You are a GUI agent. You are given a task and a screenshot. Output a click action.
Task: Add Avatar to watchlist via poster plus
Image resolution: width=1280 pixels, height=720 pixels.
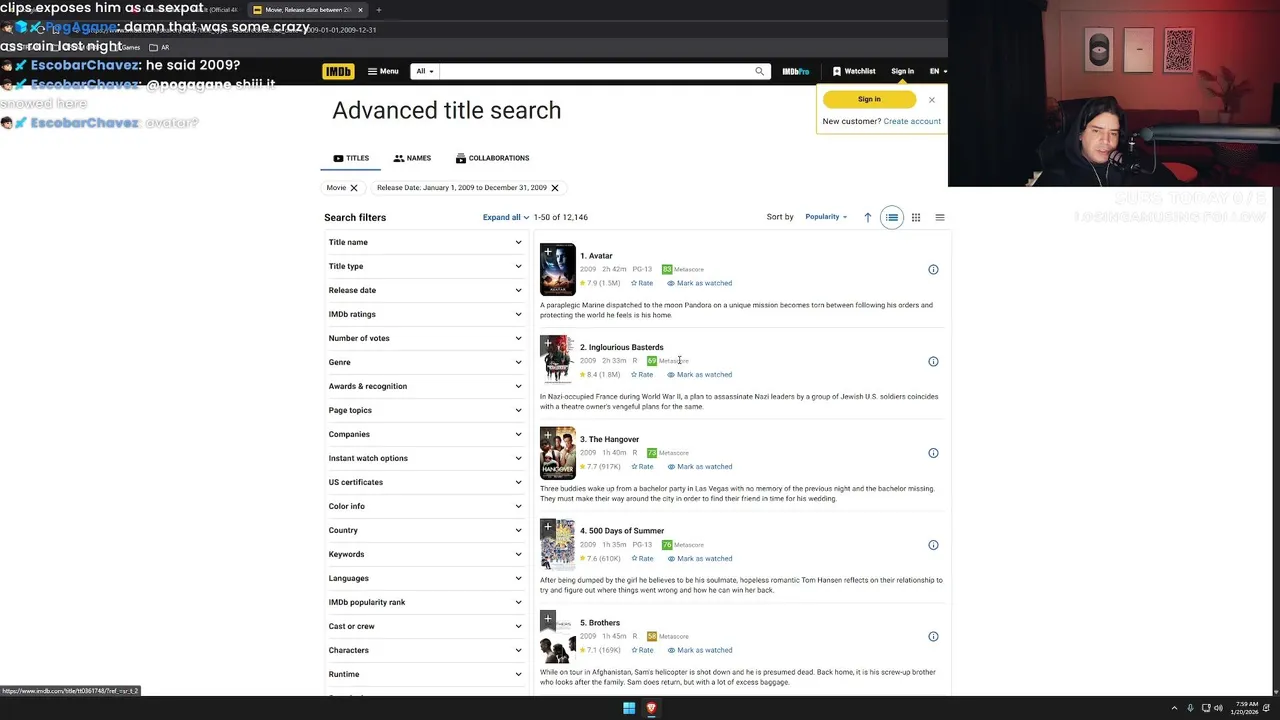point(548,252)
